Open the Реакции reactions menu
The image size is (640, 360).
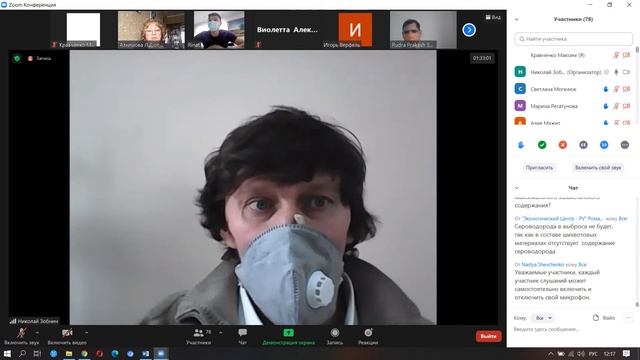pos(368,336)
